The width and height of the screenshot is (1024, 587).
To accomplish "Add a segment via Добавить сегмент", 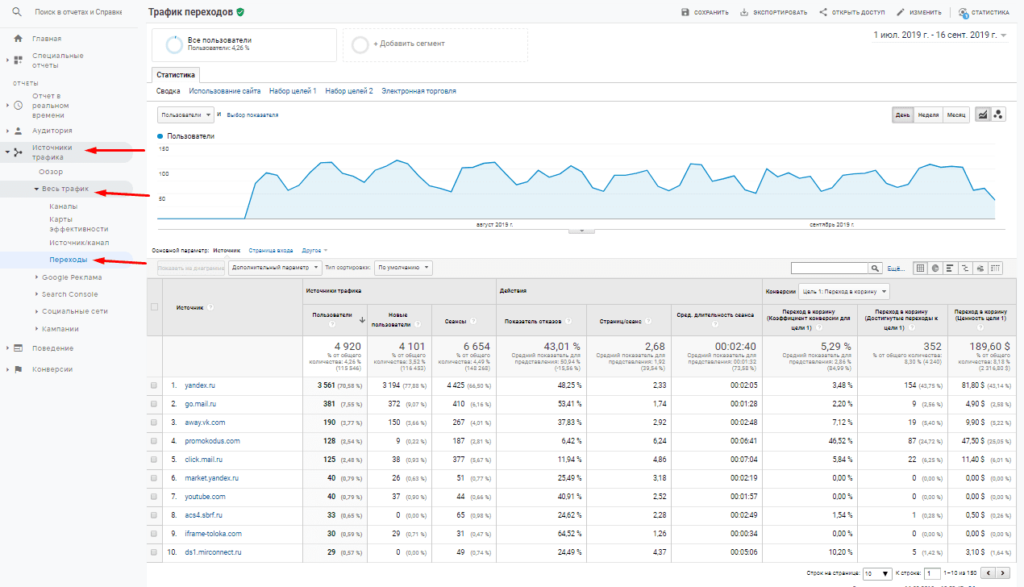I will click(x=408, y=44).
